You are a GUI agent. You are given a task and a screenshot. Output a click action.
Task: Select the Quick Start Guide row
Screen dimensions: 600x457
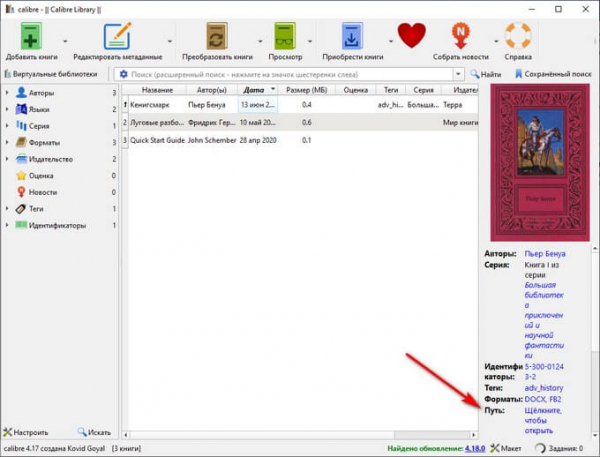(x=300, y=140)
